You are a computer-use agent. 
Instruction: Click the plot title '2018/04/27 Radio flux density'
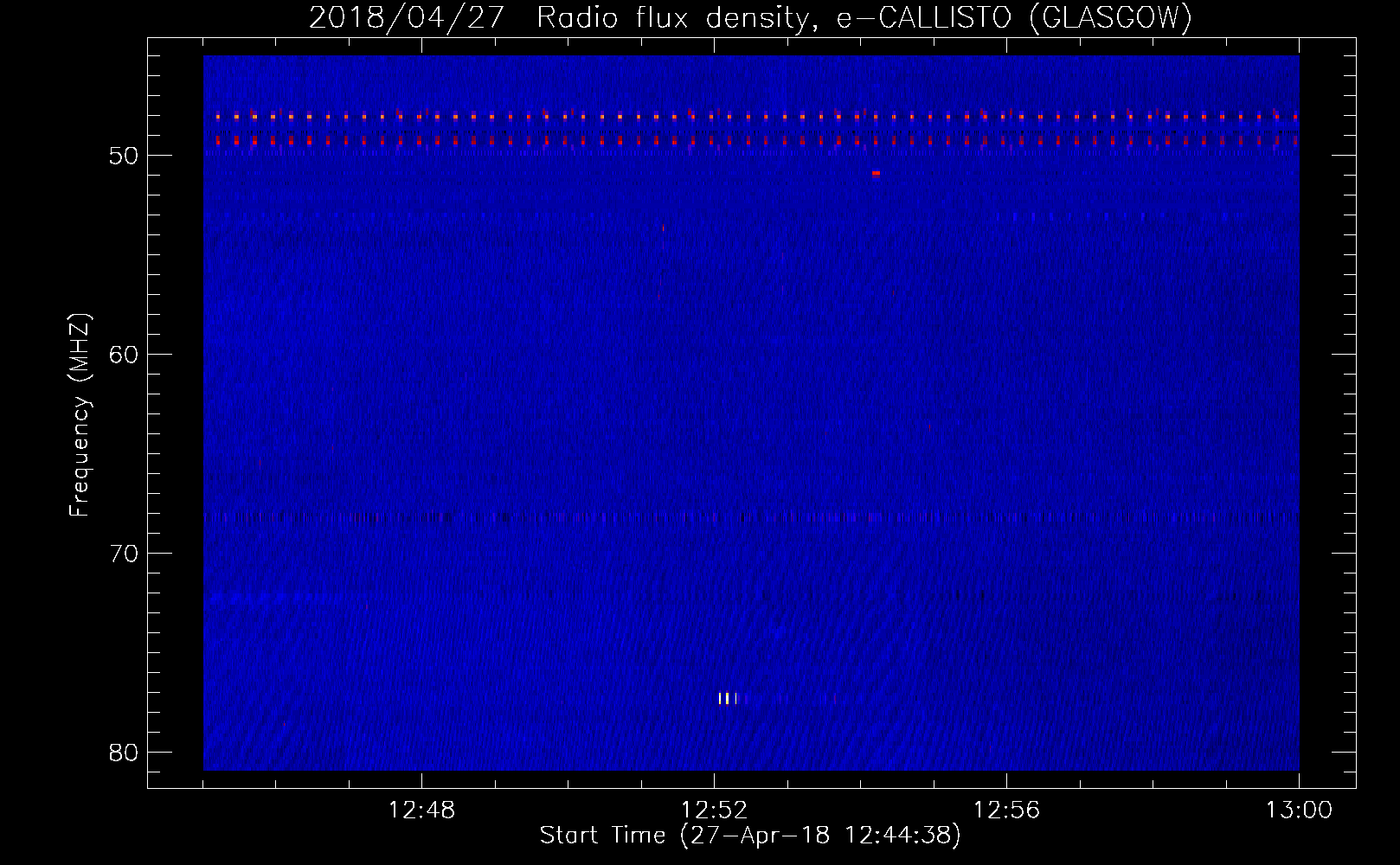[x=560, y=17]
